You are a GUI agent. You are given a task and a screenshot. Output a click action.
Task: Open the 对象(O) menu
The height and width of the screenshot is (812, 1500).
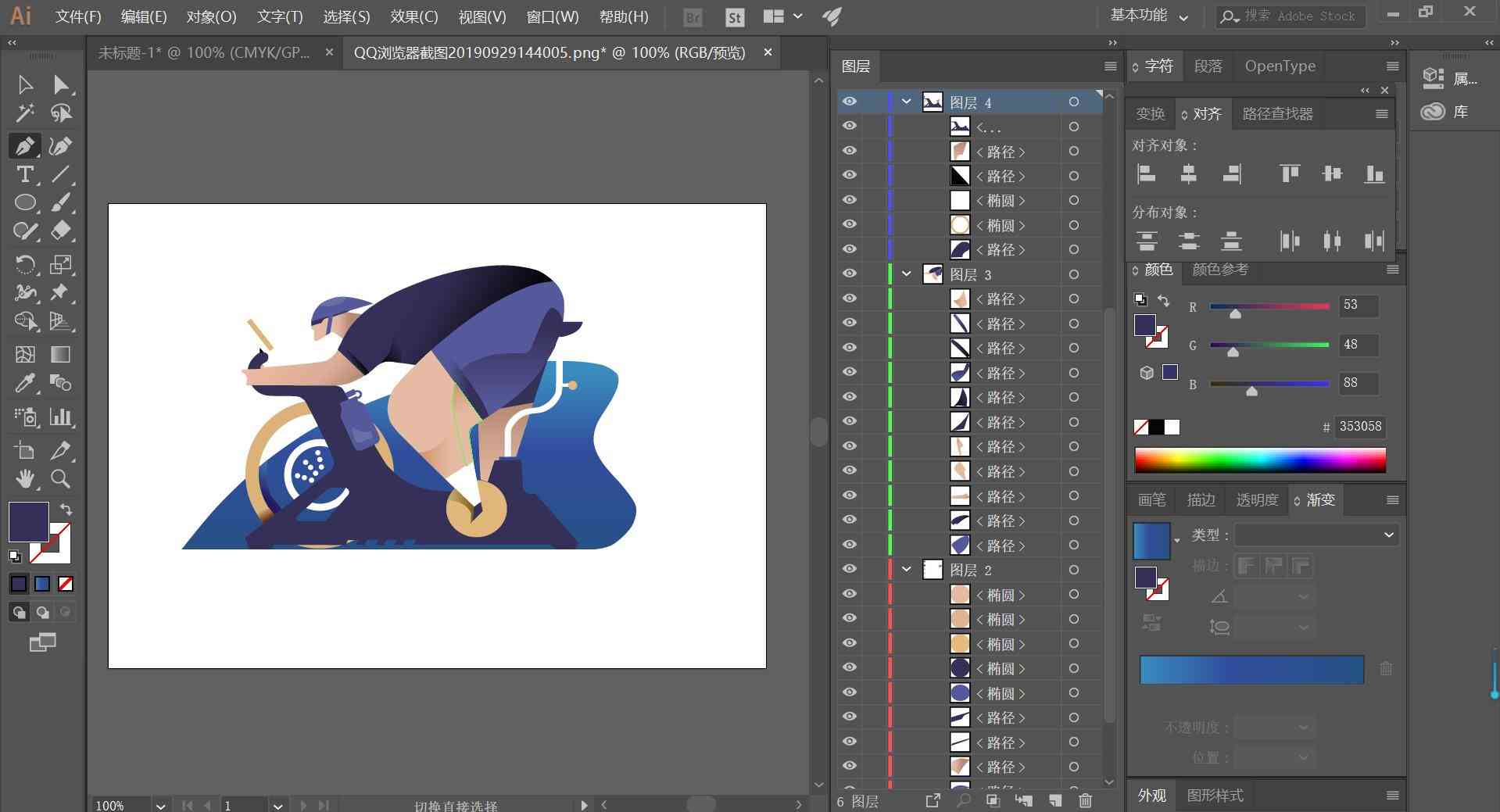coord(211,16)
